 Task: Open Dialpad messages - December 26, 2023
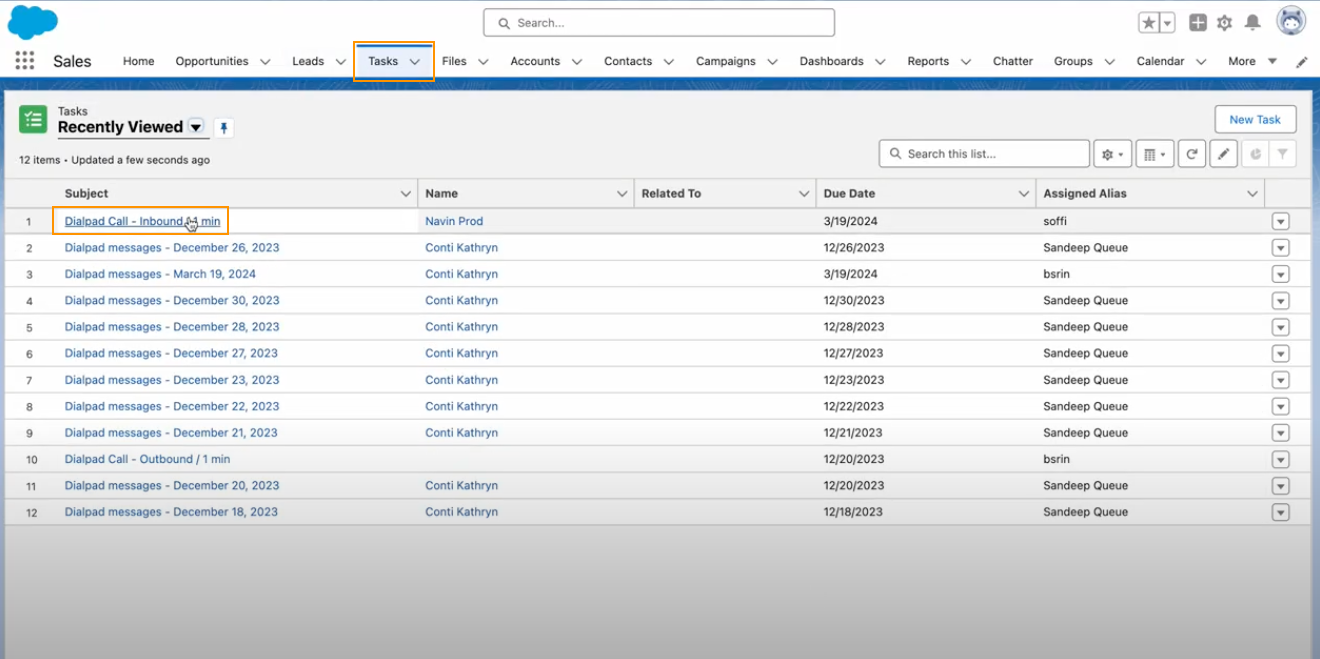(x=172, y=247)
